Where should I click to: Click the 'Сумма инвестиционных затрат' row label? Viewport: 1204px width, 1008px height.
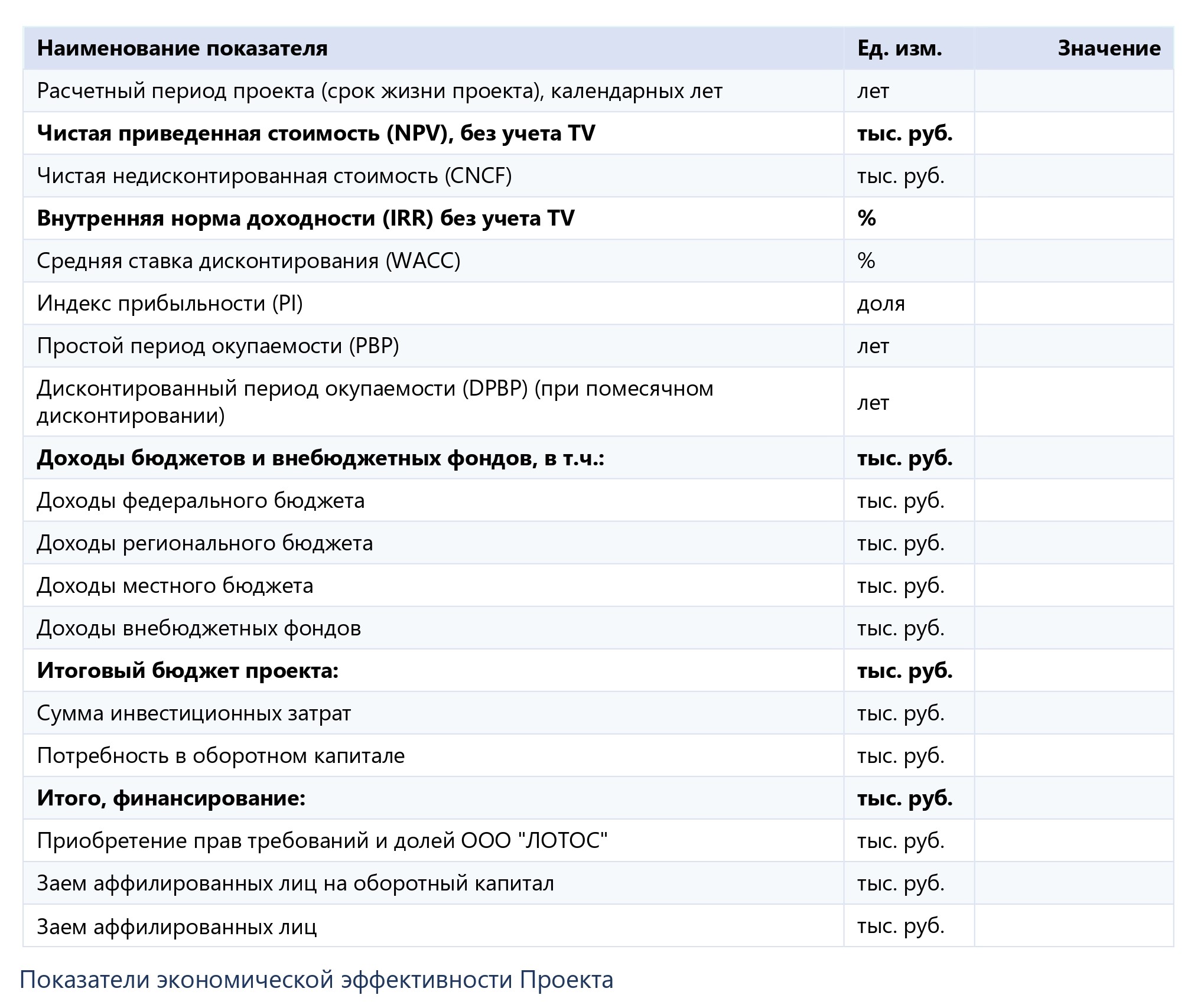194,713
